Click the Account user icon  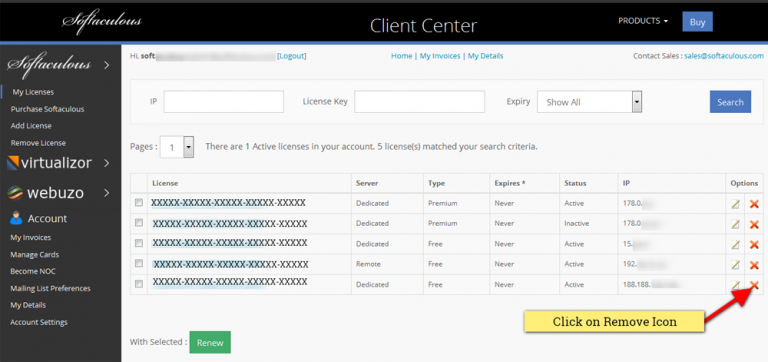point(16,218)
